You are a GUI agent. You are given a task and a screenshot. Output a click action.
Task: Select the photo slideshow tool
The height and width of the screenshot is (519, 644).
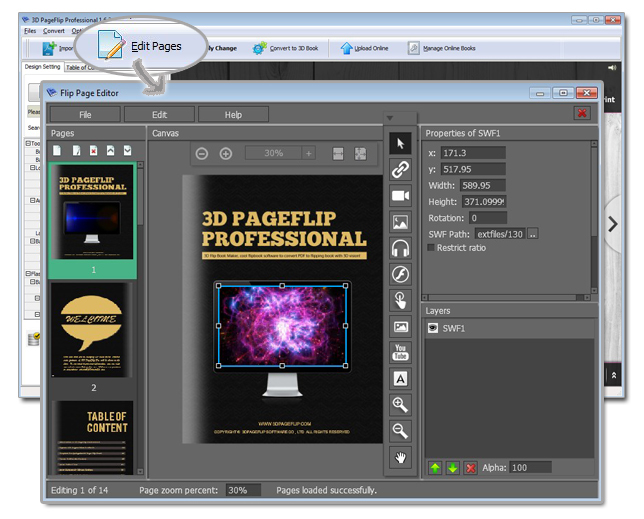pyautogui.click(x=400, y=327)
